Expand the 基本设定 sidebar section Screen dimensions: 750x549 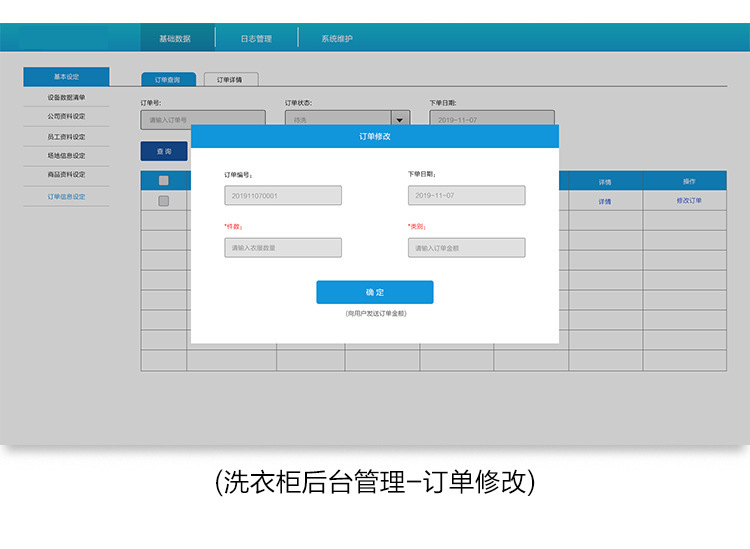pyautogui.click(x=66, y=76)
